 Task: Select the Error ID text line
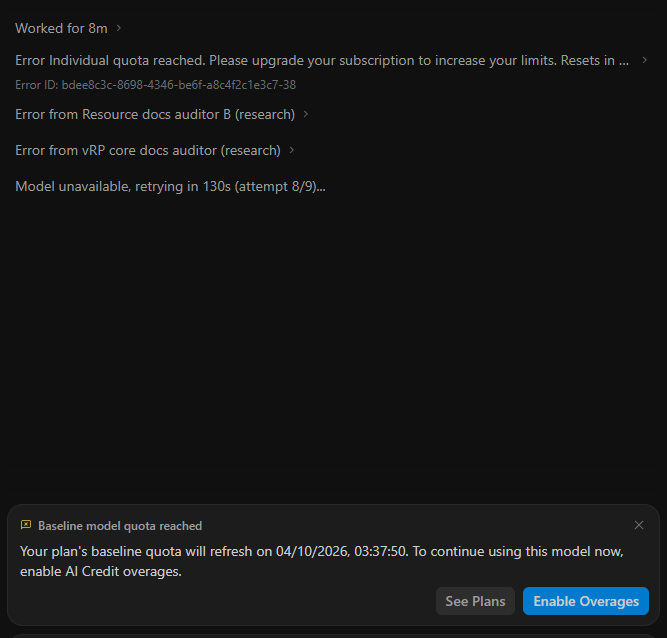pyautogui.click(x=156, y=85)
